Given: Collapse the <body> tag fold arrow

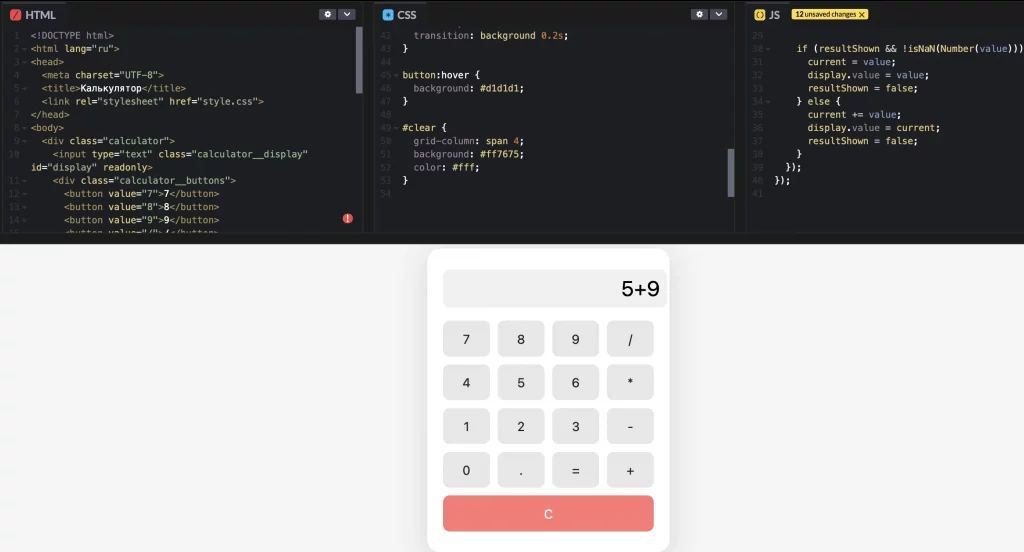Looking at the screenshot, I should click(25, 128).
